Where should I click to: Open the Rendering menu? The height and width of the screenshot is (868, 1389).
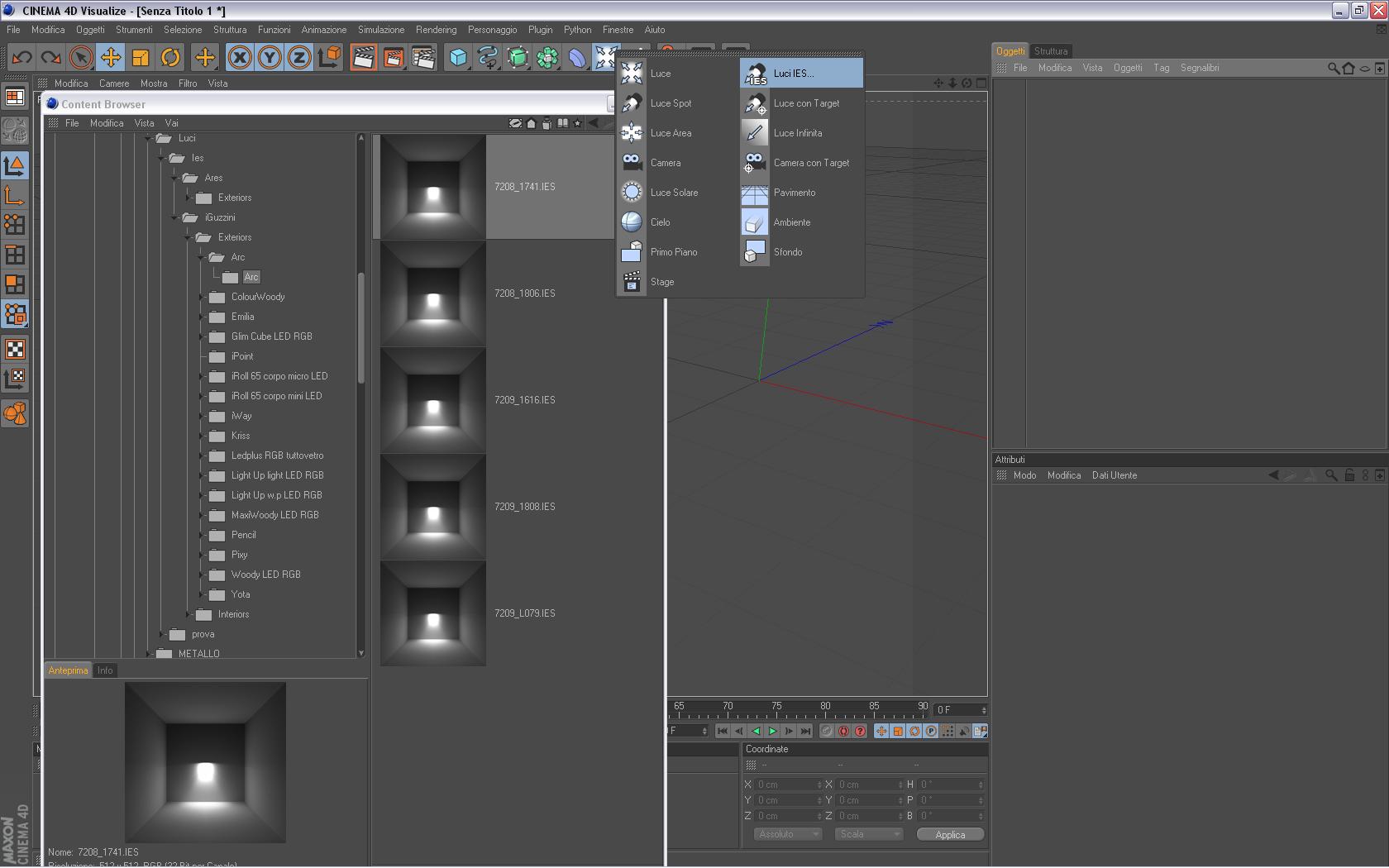(x=436, y=30)
